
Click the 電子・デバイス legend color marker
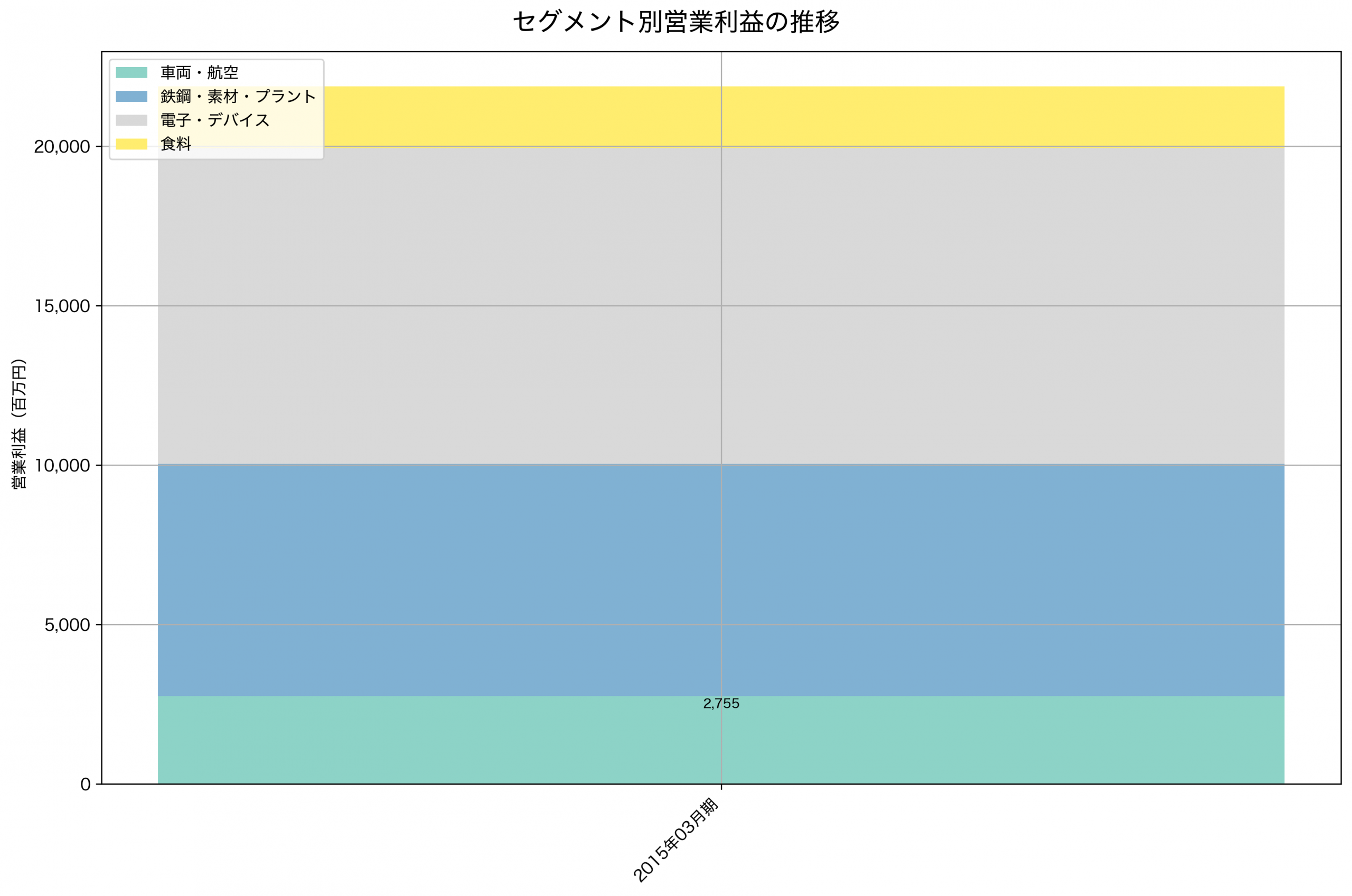coord(132,120)
